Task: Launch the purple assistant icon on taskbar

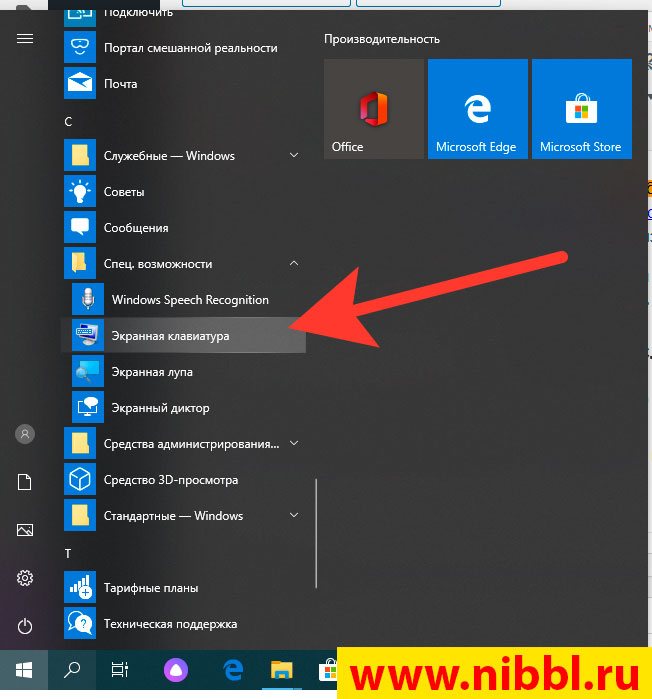Action: 176,670
